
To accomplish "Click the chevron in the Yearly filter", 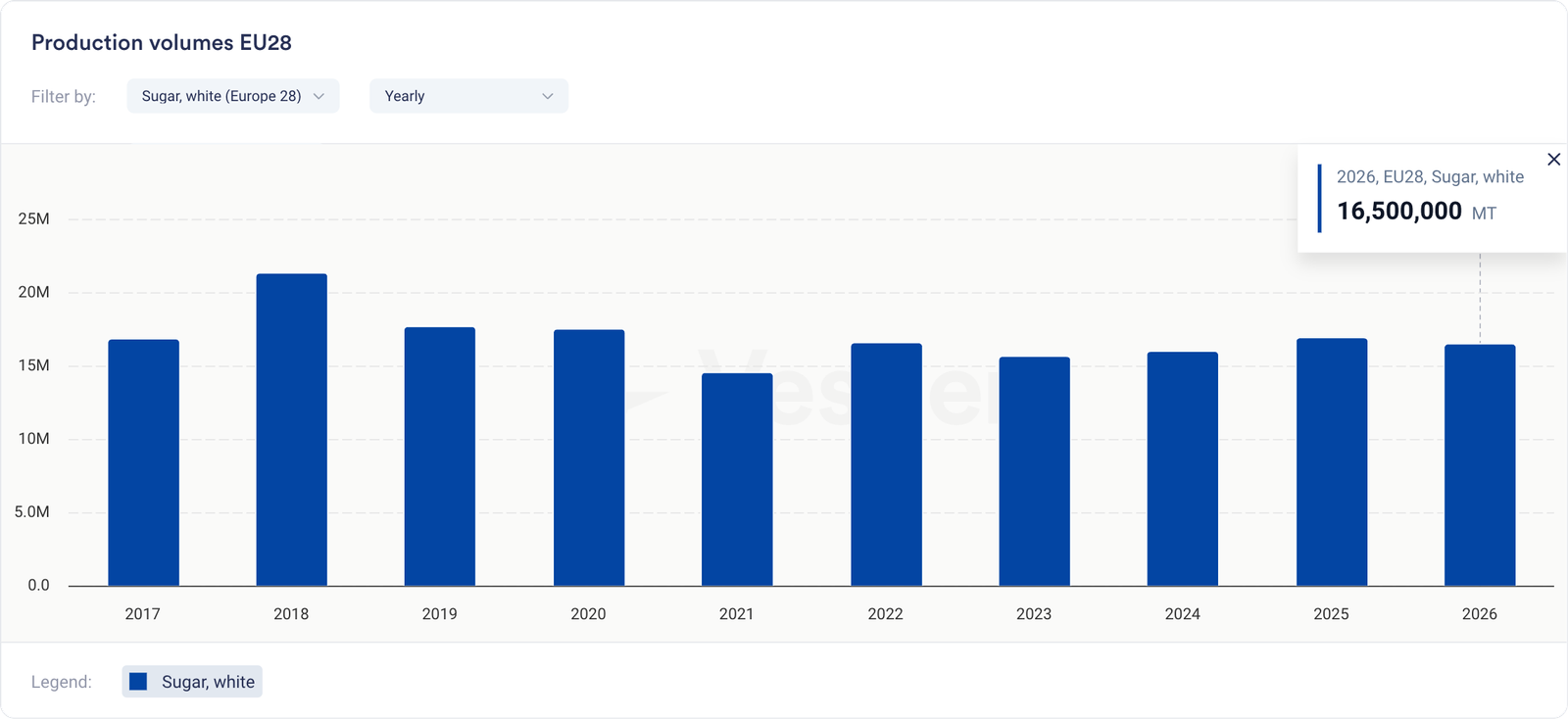I will [x=548, y=96].
